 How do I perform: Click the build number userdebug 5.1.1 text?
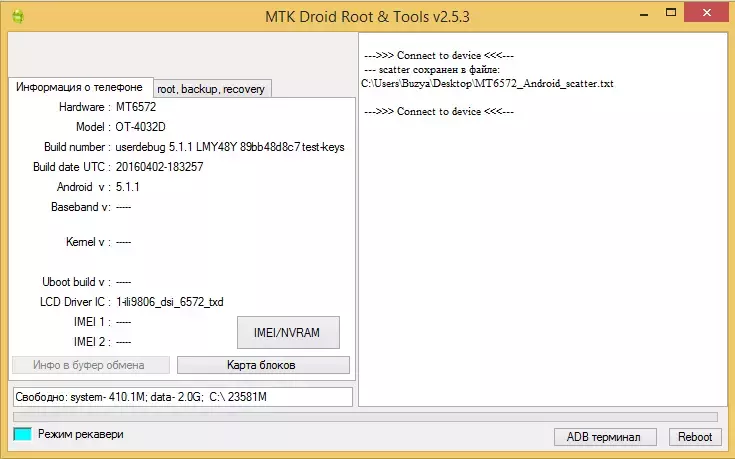point(230,147)
